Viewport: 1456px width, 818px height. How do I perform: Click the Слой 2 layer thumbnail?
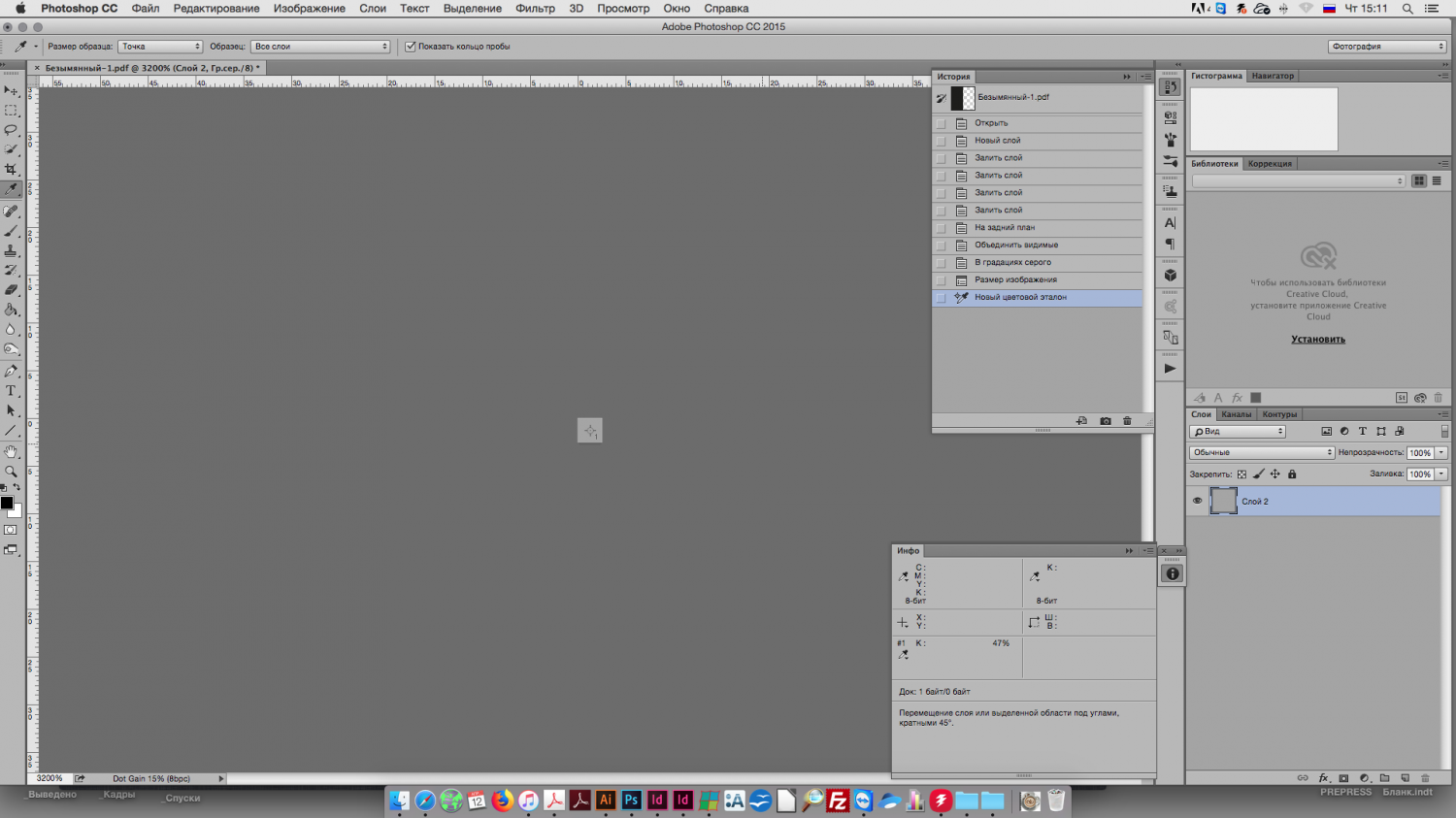1224,501
